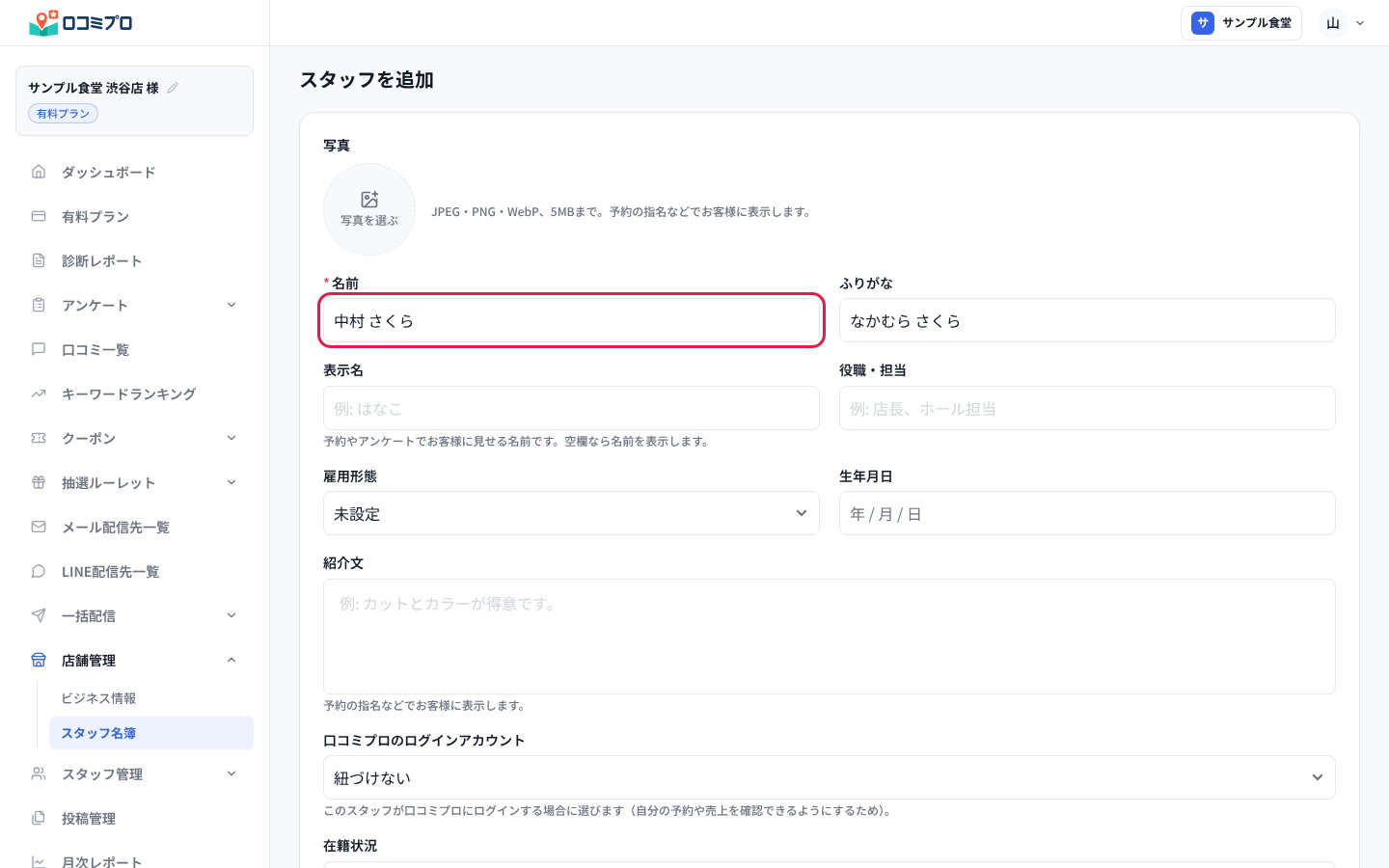Expand the アンケート submenu chevron
1389x868 pixels.
pyautogui.click(x=231, y=305)
